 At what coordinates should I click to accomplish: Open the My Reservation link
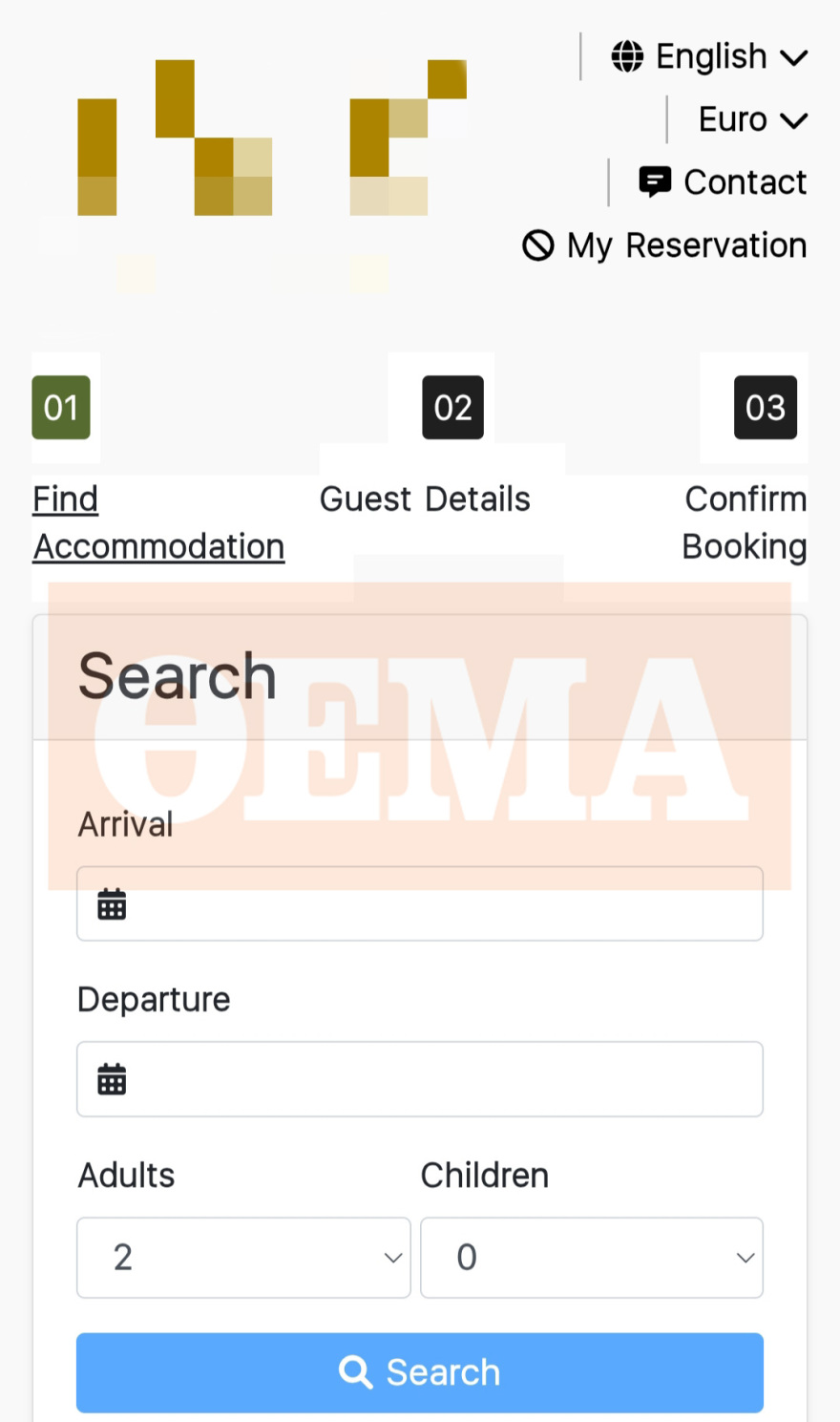664,245
